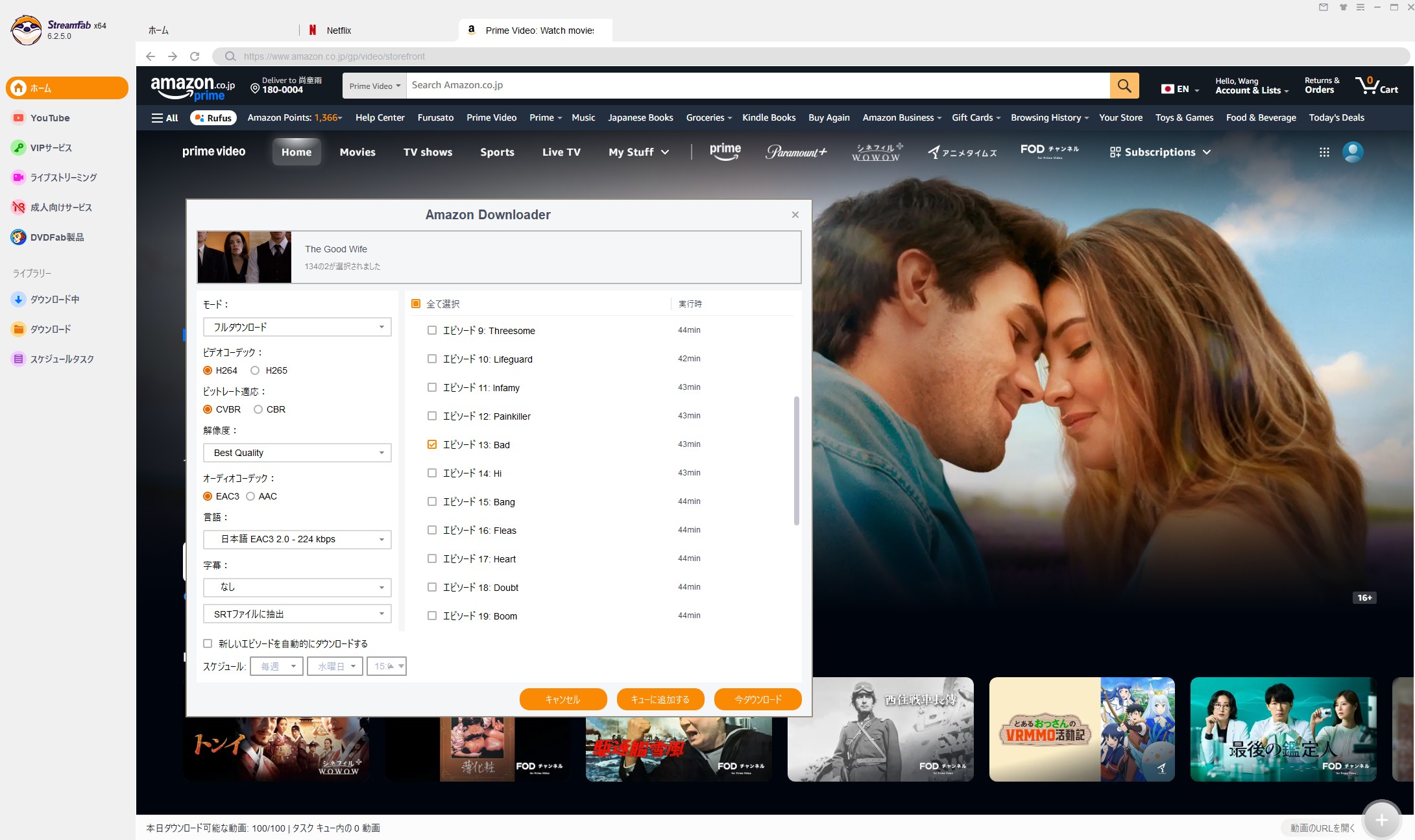This screenshot has height=840, width=1415.
Task: Open the 最後の鑑定人 show thumbnail
Action: 1283,729
